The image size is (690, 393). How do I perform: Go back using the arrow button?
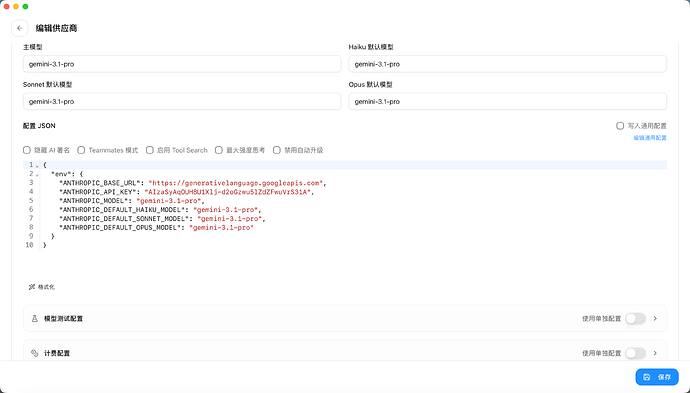(x=20, y=28)
